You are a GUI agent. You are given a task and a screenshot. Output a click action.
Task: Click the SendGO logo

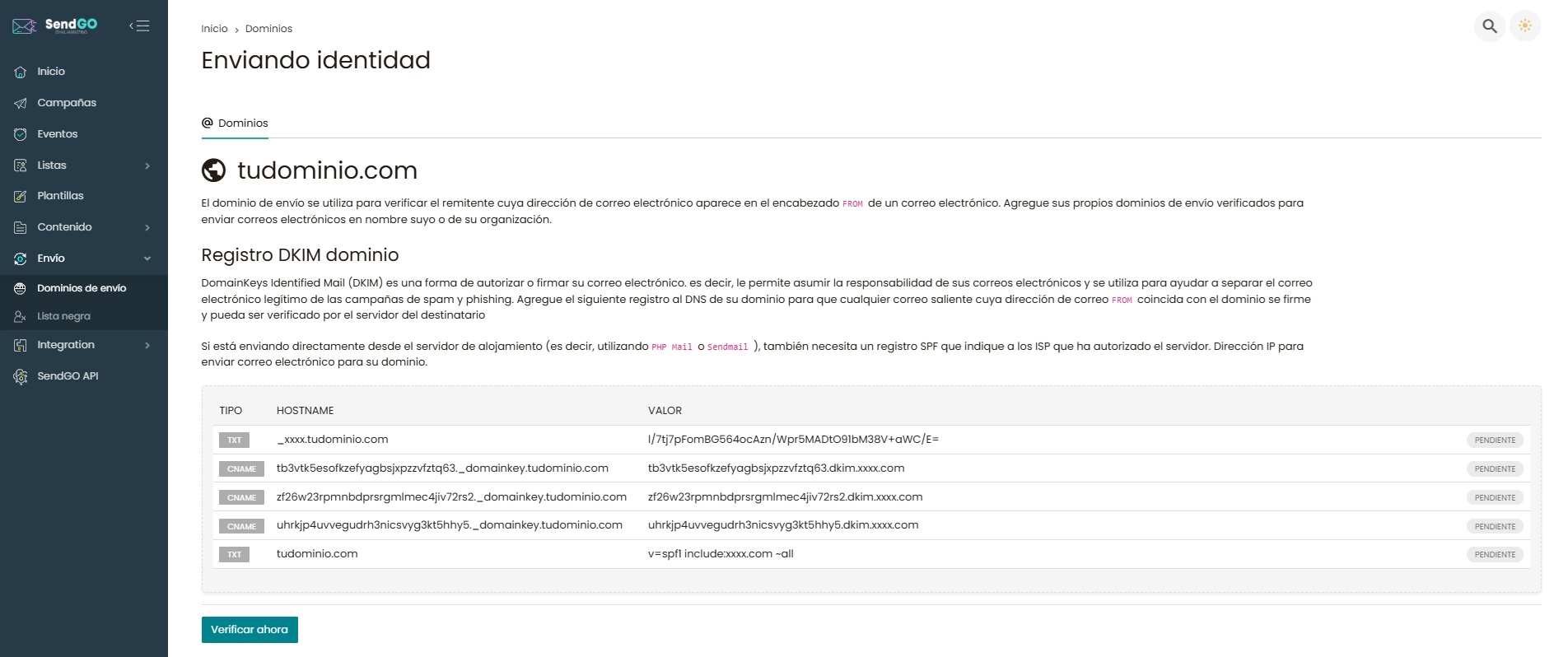tap(55, 26)
